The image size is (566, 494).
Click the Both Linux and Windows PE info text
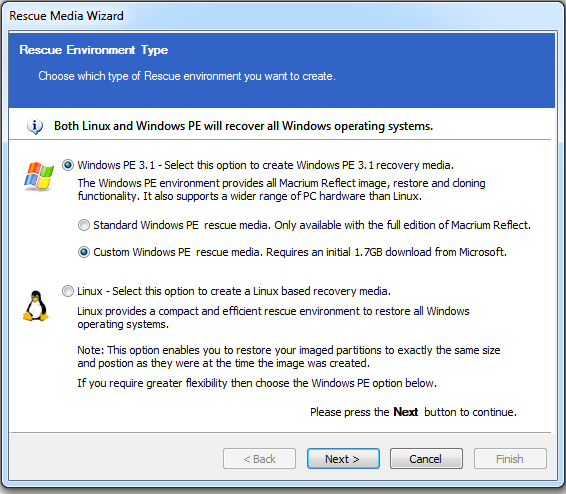point(243,126)
